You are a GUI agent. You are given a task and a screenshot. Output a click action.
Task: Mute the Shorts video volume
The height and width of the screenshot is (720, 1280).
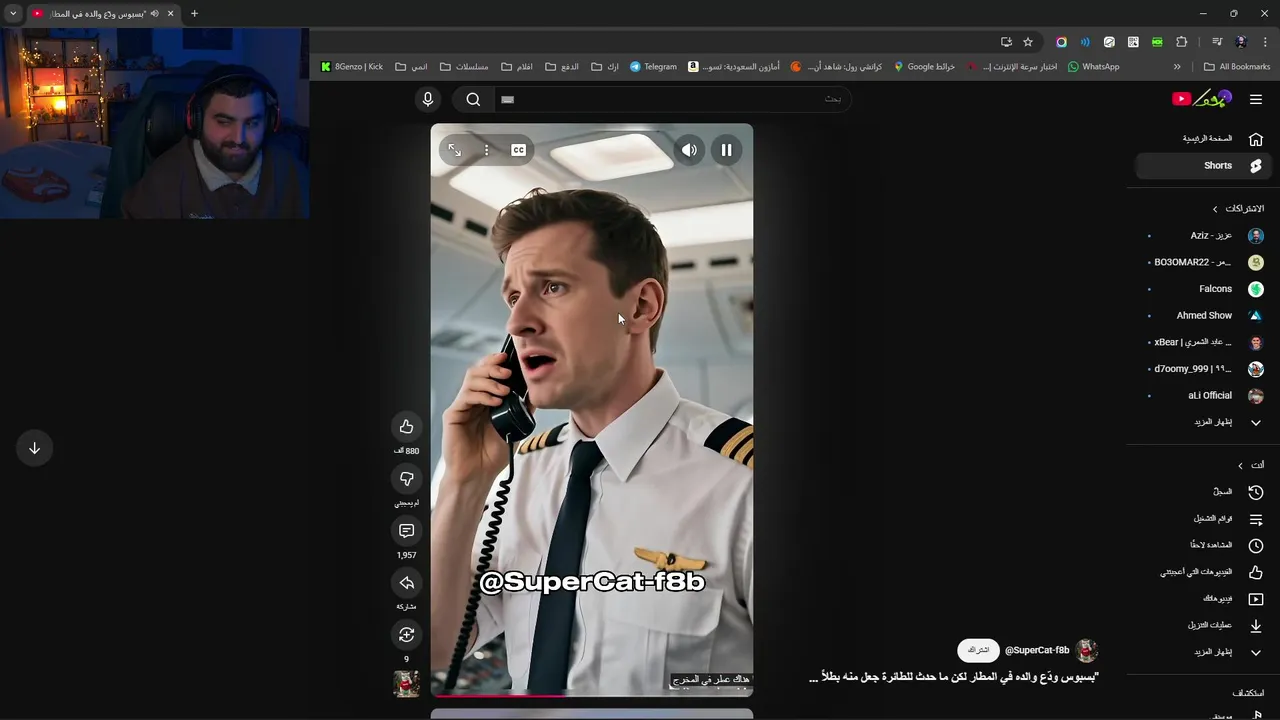689,150
